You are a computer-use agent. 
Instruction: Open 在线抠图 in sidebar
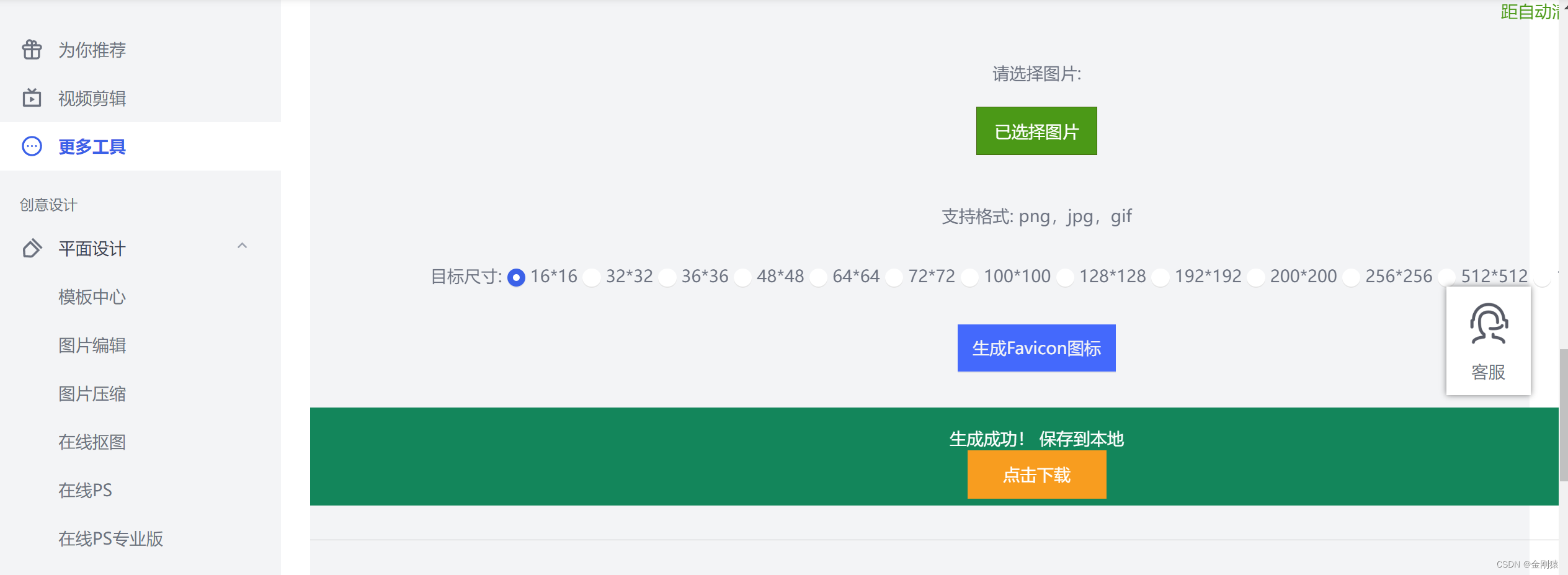(92, 442)
